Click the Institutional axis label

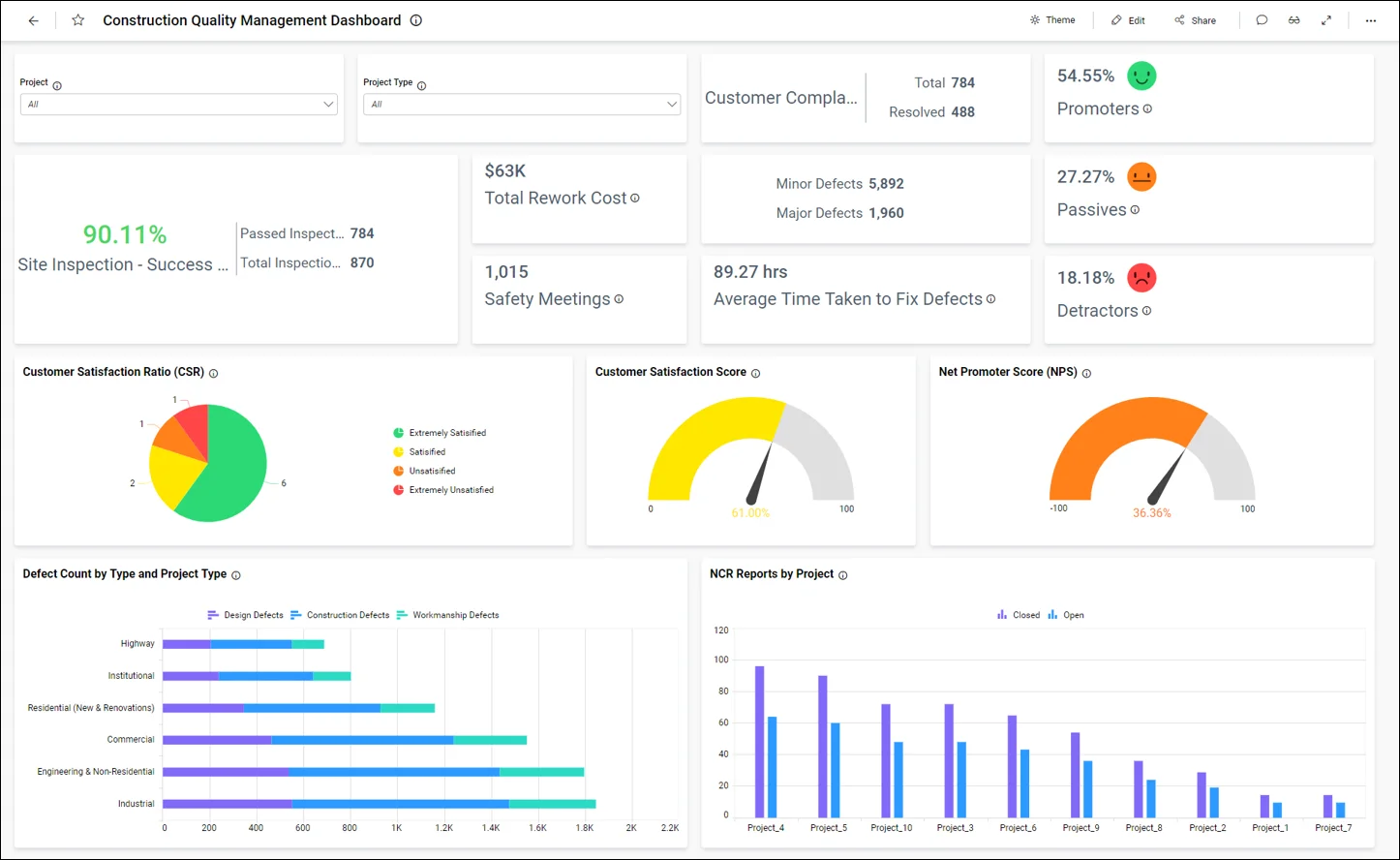[x=131, y=676]
